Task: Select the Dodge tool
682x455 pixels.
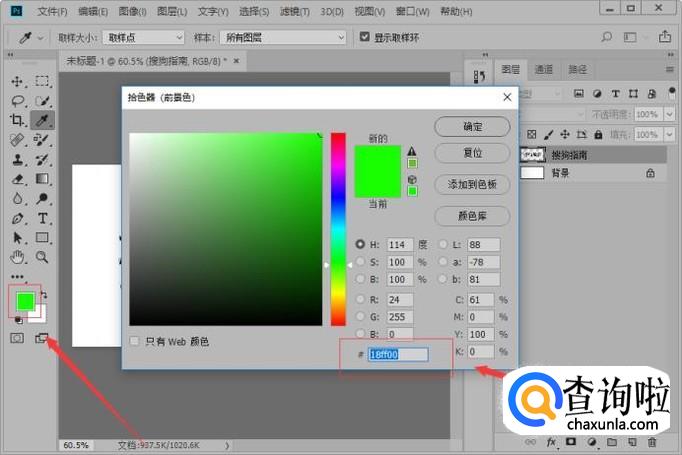Action: 42,199
